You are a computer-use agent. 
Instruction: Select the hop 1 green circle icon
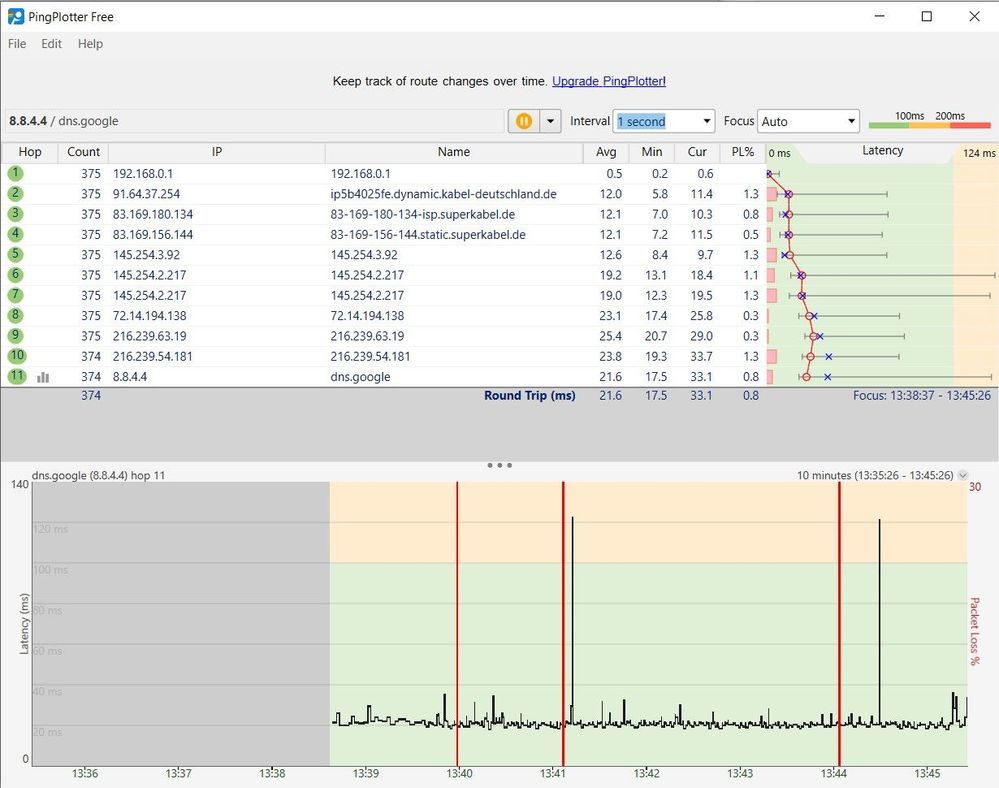(x=16, y=173)
